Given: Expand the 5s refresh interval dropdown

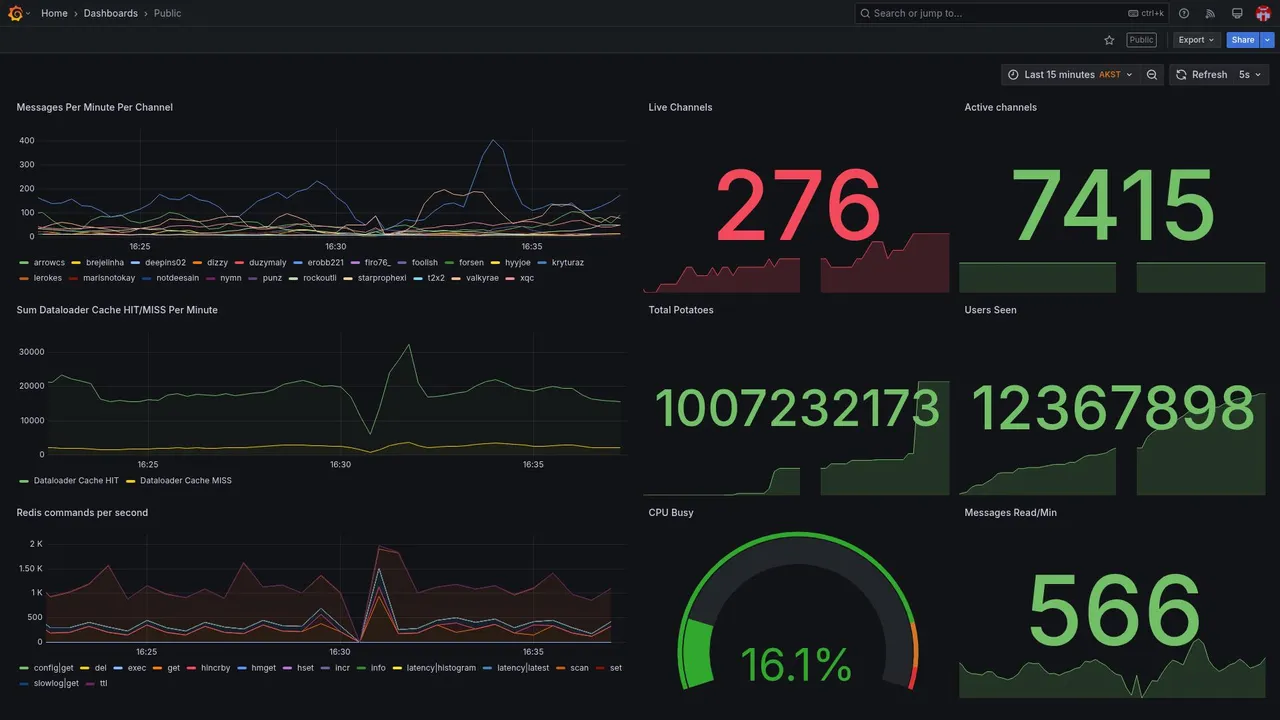Looking at the screenshot, I should pos(1251,75).
